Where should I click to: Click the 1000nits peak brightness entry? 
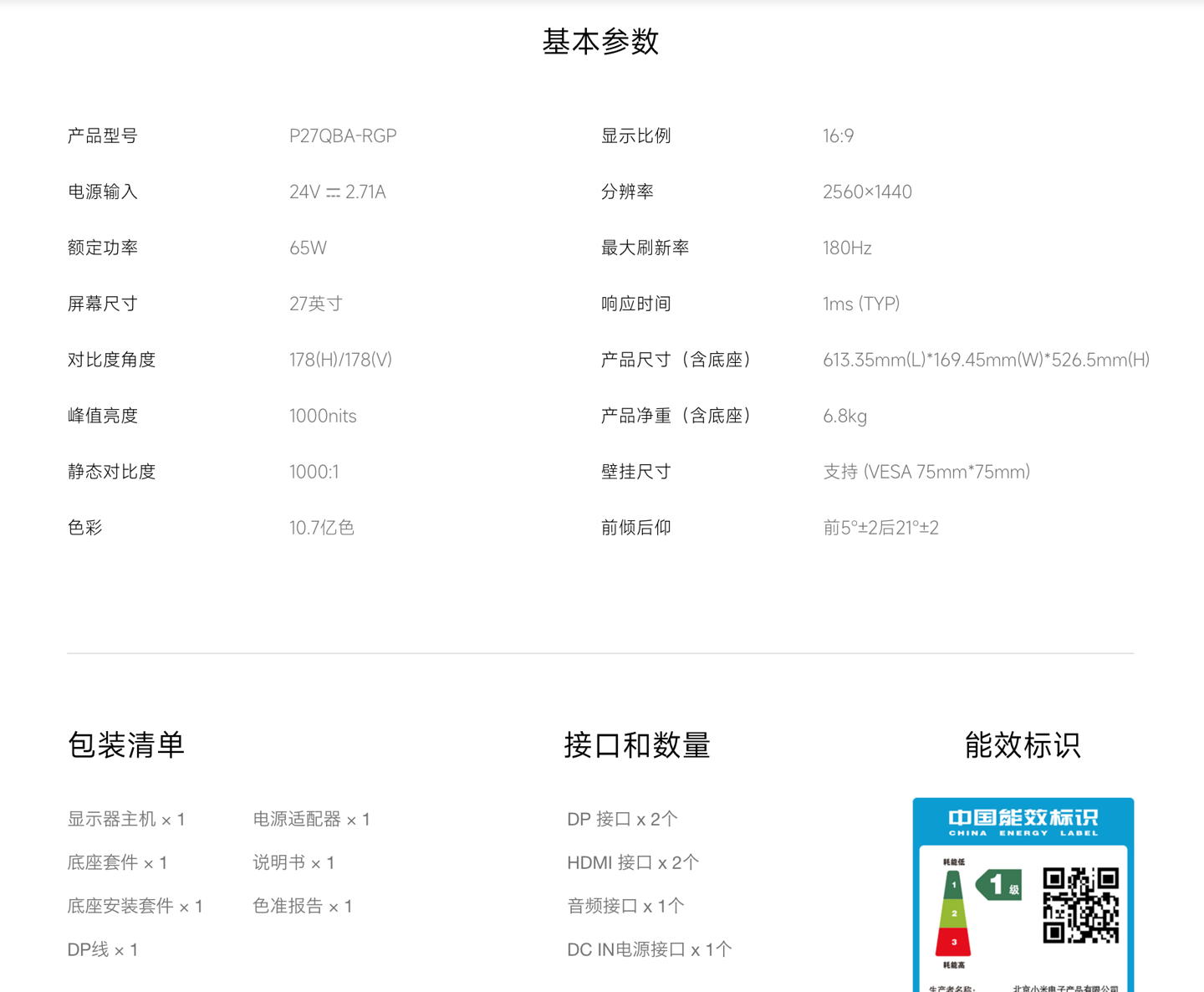(323, 416)
